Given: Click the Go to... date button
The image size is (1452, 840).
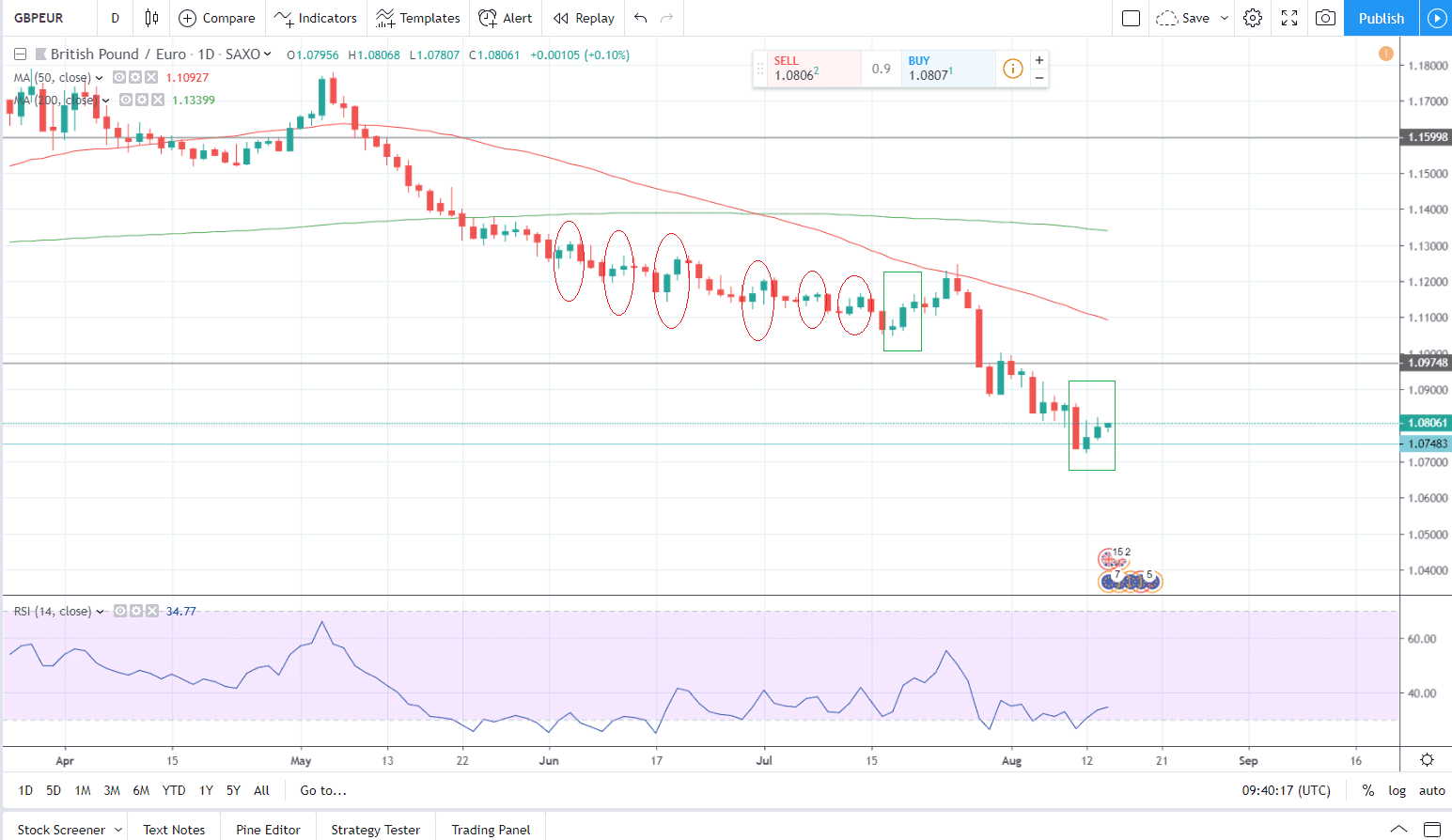Looking at the screenshot, I should [x=323, y=790].
